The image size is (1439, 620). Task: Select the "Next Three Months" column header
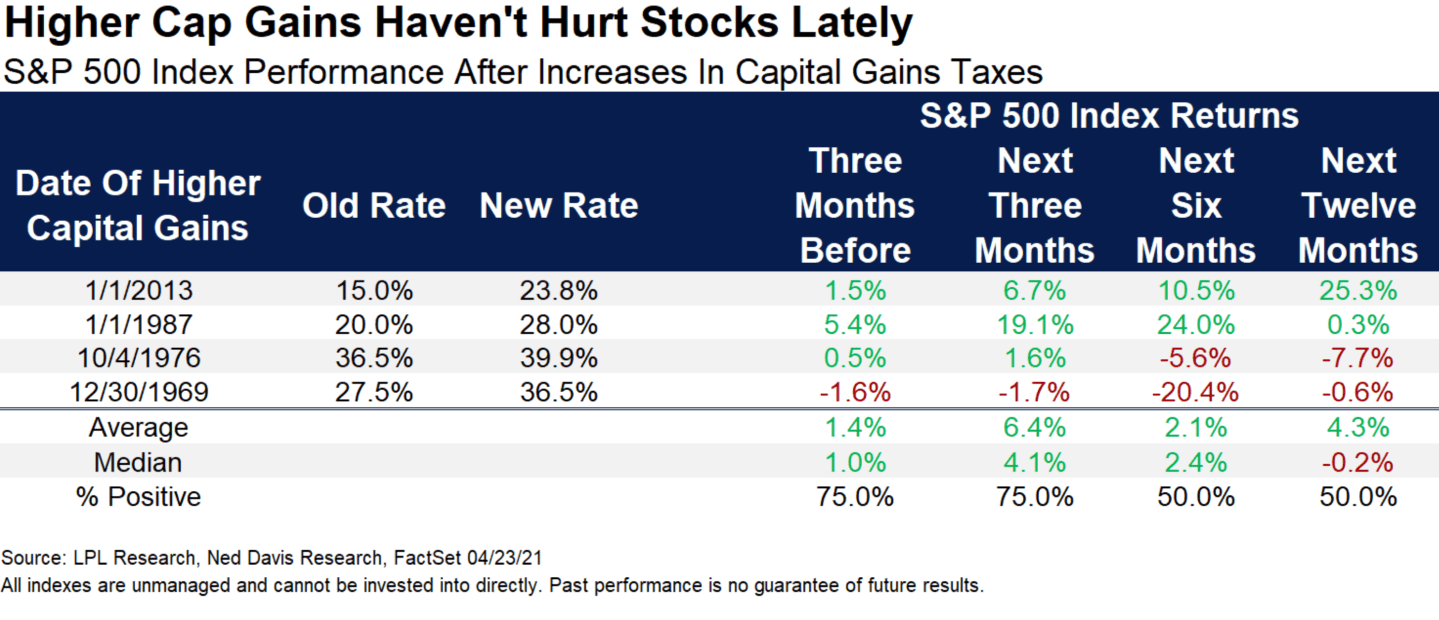click(1035, 206)
